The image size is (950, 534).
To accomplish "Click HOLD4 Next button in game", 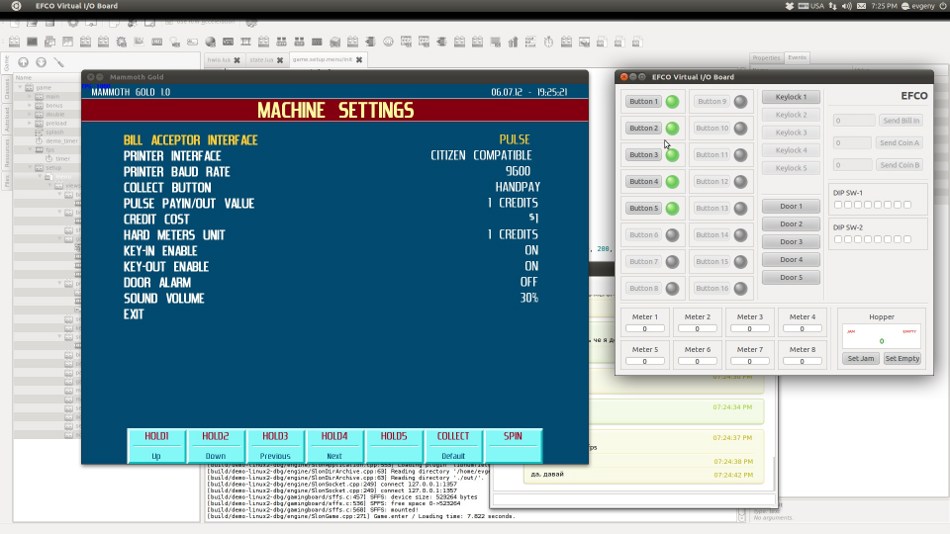I will point(334,446).
